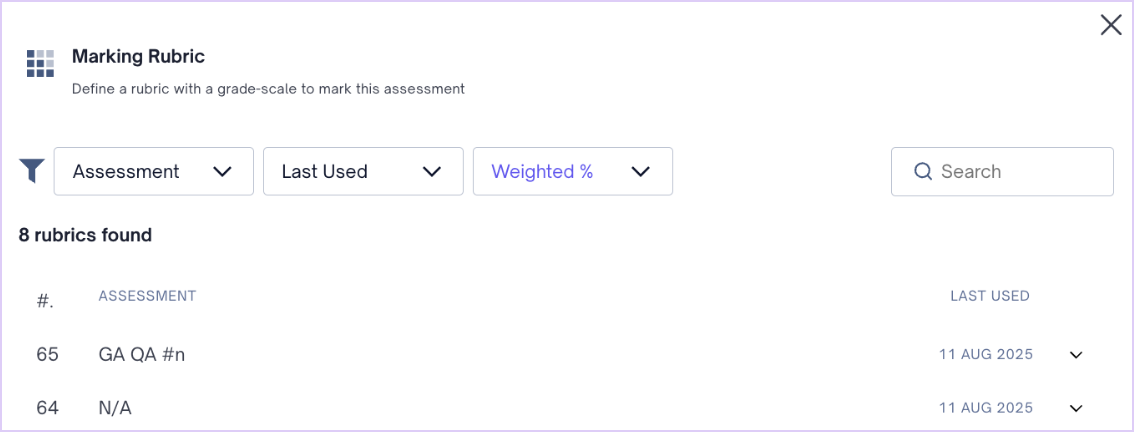Expand rubric row 65 chevron
This screenshot has width=1134, height=432.
pos(1076,355)
